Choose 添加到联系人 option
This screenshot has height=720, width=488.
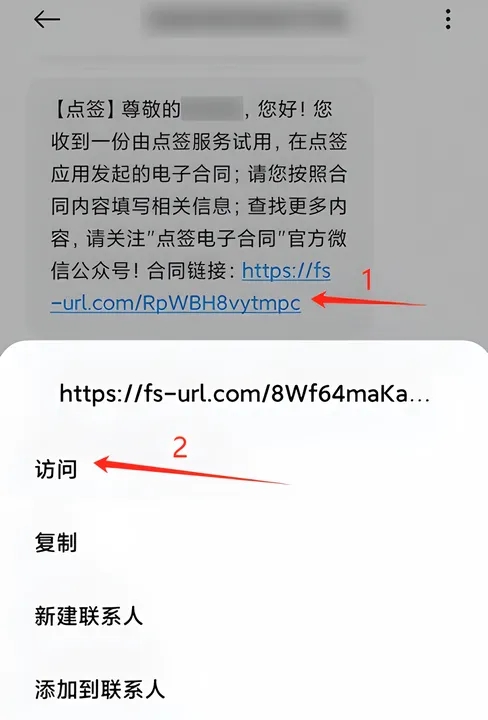coord(100,689)
